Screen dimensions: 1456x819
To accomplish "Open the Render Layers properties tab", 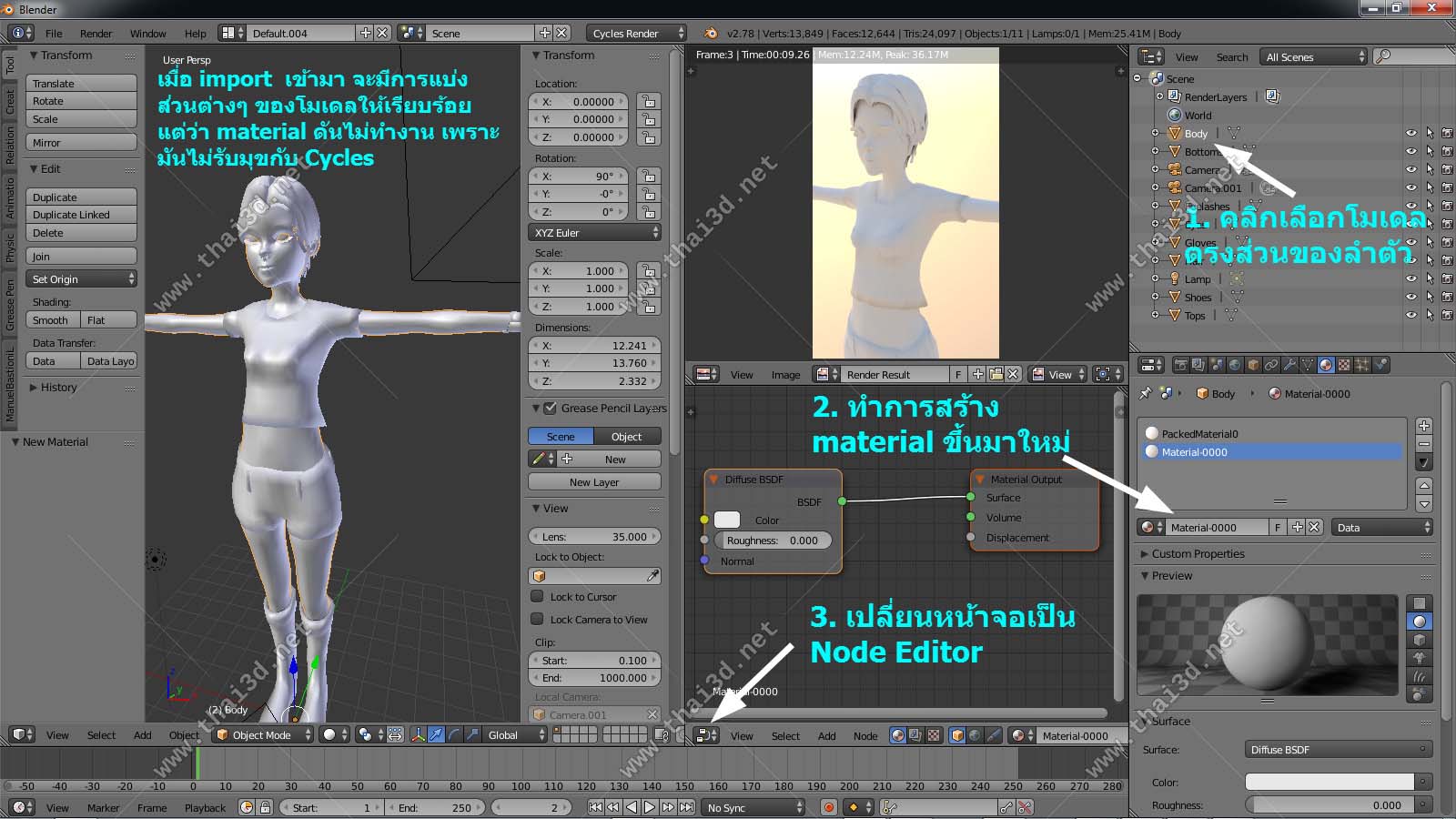I will click(1198, 365).
